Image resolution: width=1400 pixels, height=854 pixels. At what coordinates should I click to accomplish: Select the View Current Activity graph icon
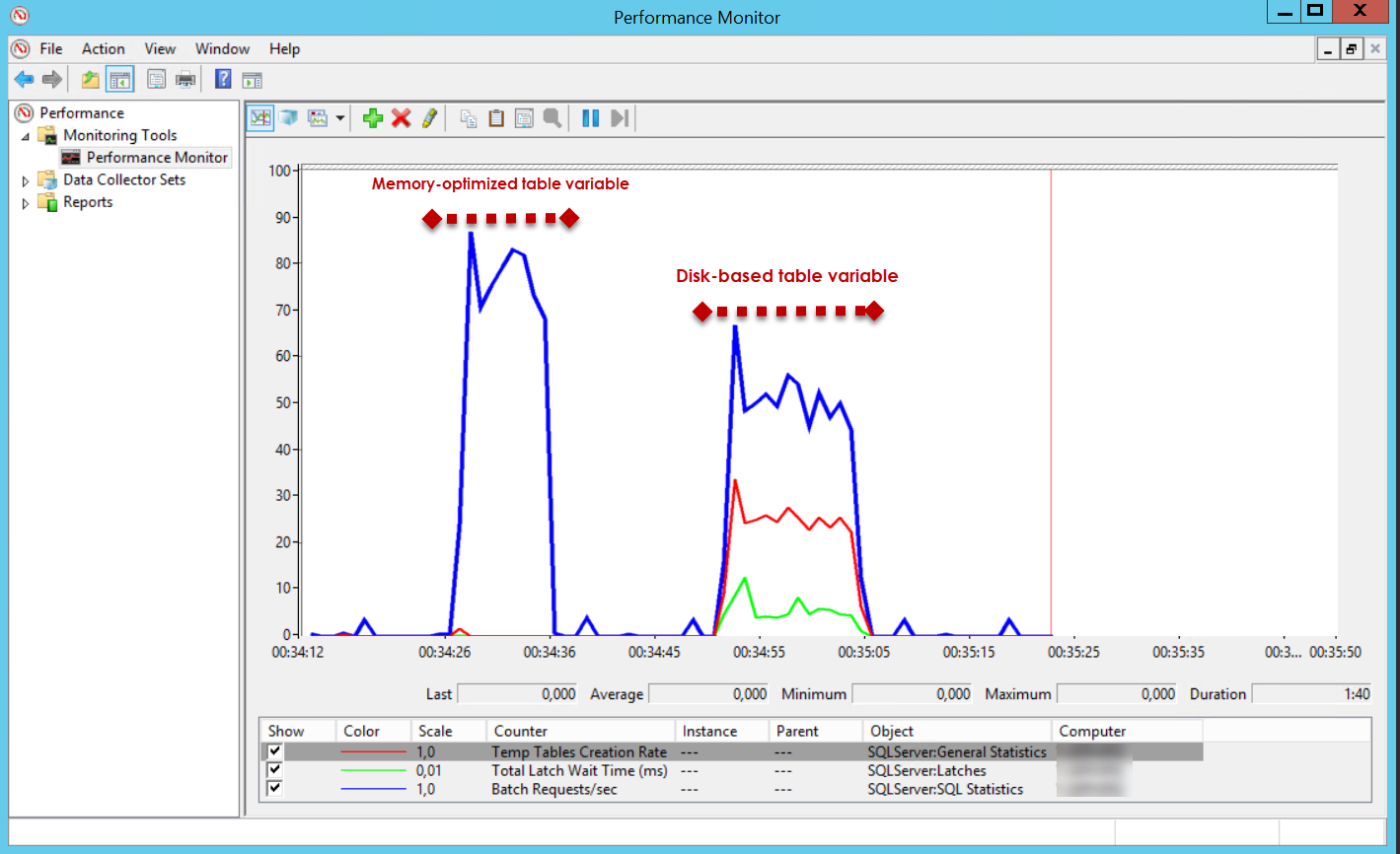click(260, 118)
